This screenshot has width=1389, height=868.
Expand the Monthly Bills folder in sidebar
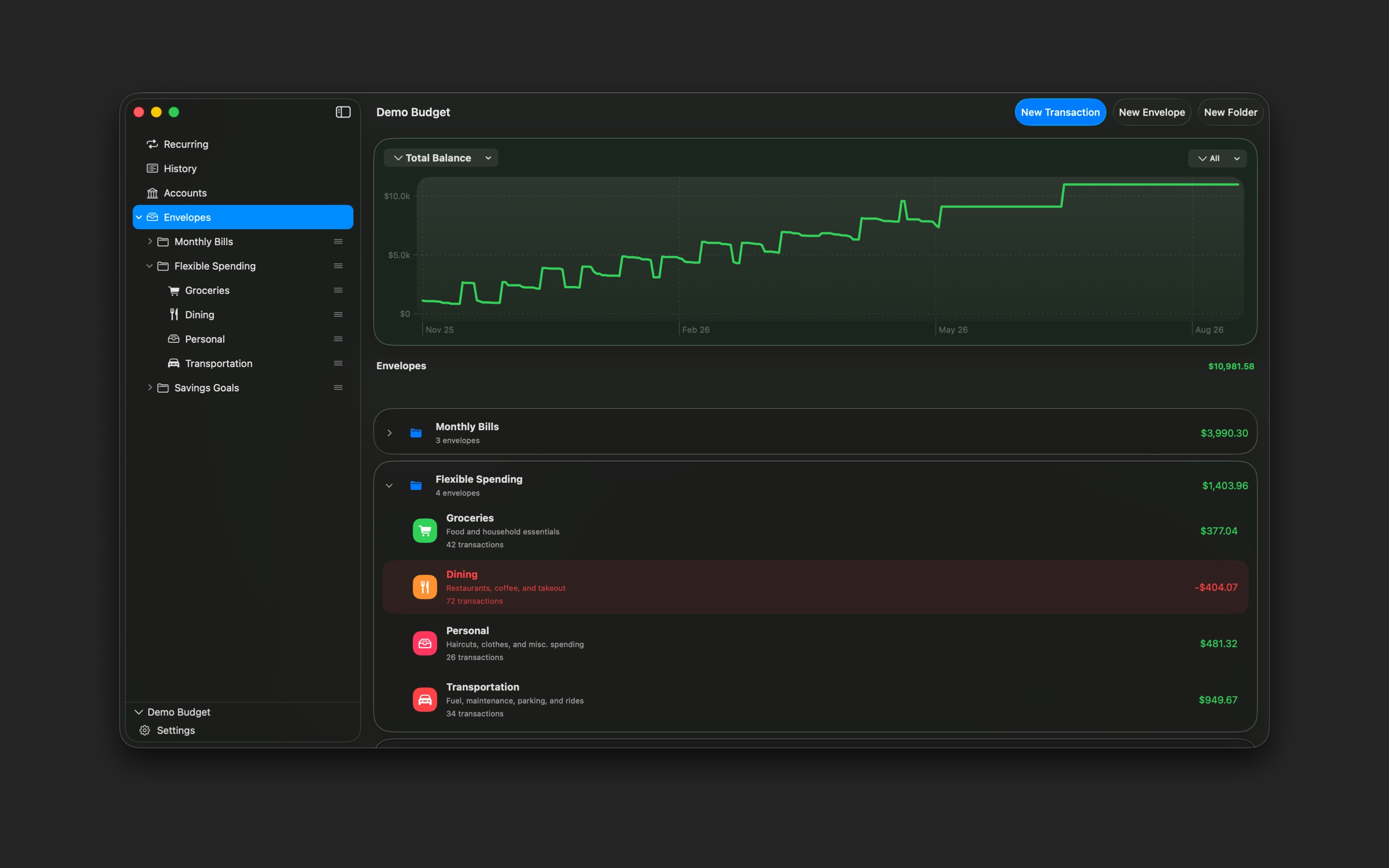150,242
